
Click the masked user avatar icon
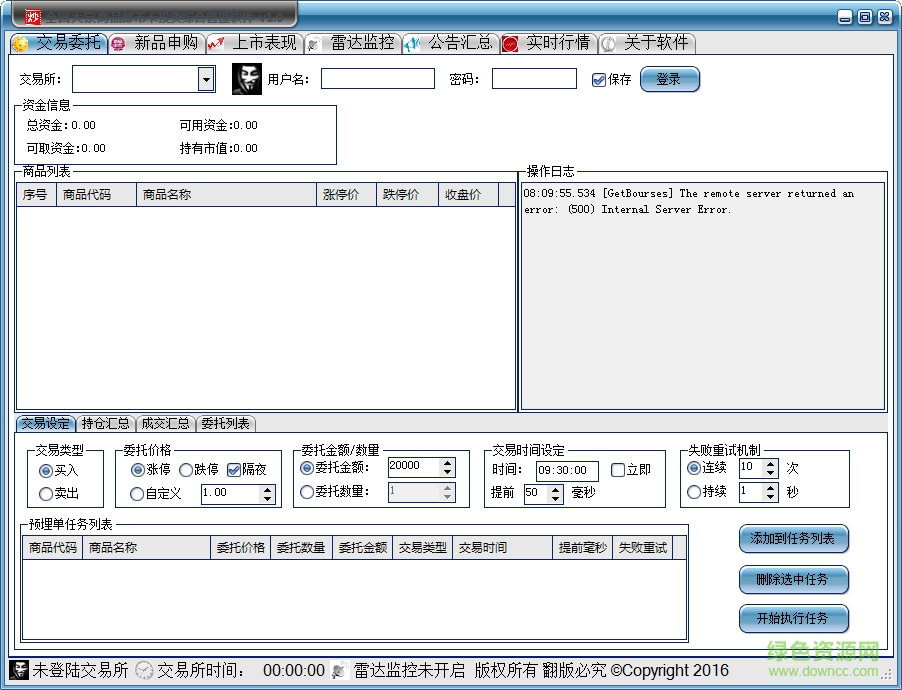point(247,79)
